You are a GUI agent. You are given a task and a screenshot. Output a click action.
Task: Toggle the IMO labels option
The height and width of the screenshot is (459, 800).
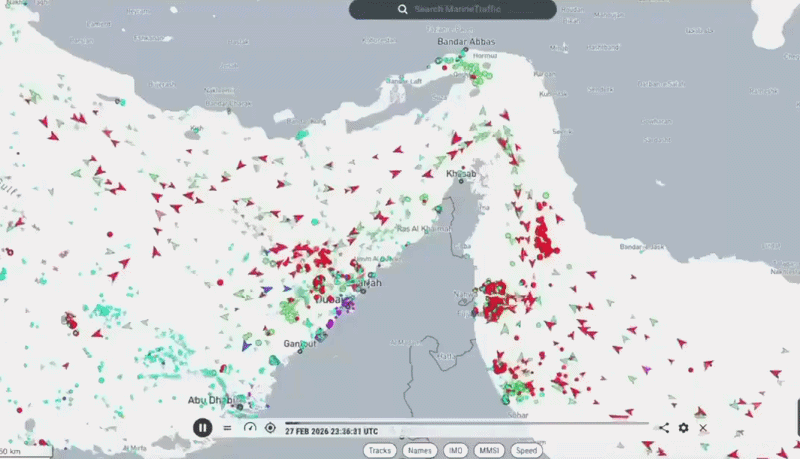[x=454, y=451]
